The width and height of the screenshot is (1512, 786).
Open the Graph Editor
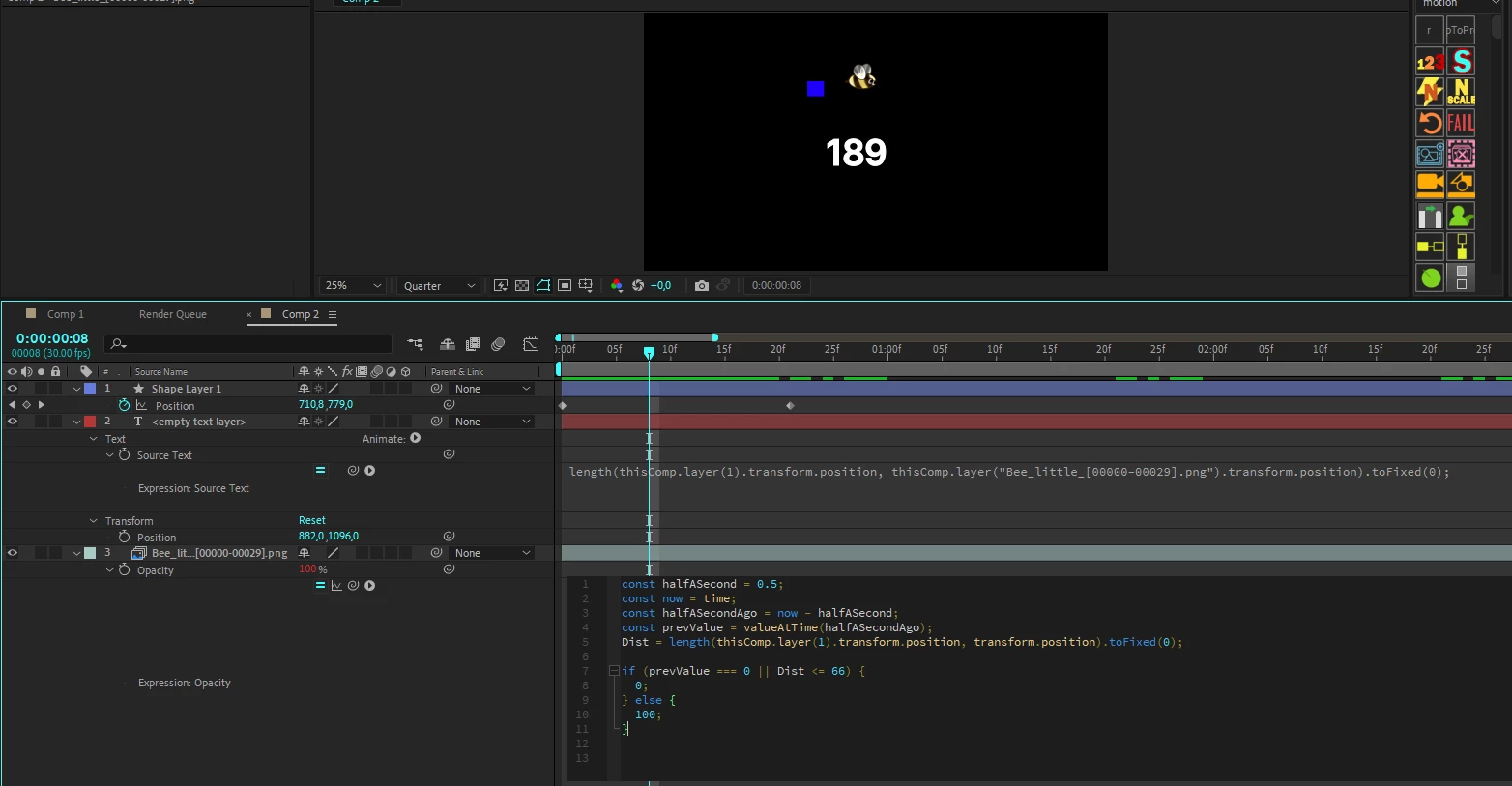[x=531, y=344]
